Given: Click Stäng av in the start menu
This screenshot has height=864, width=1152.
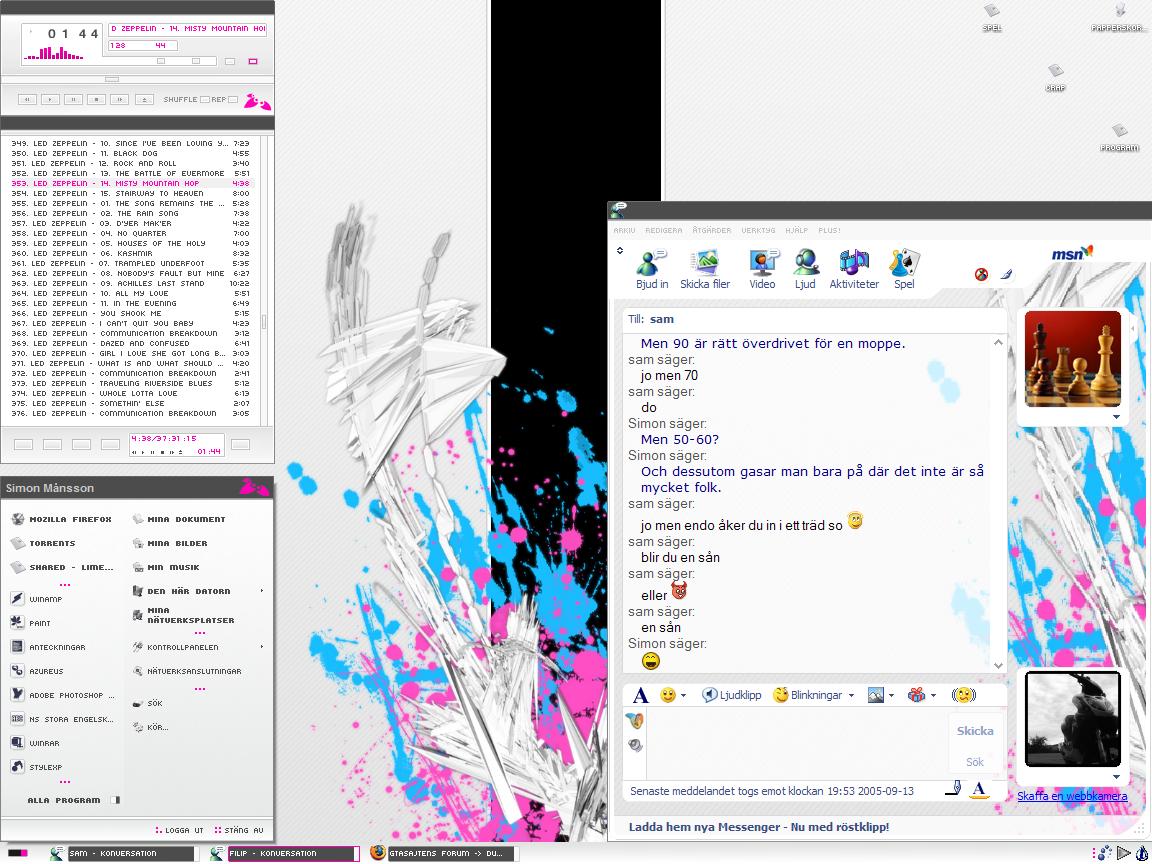Looking at the screenshot, I should pyautogui.click(x=239, y=831).
